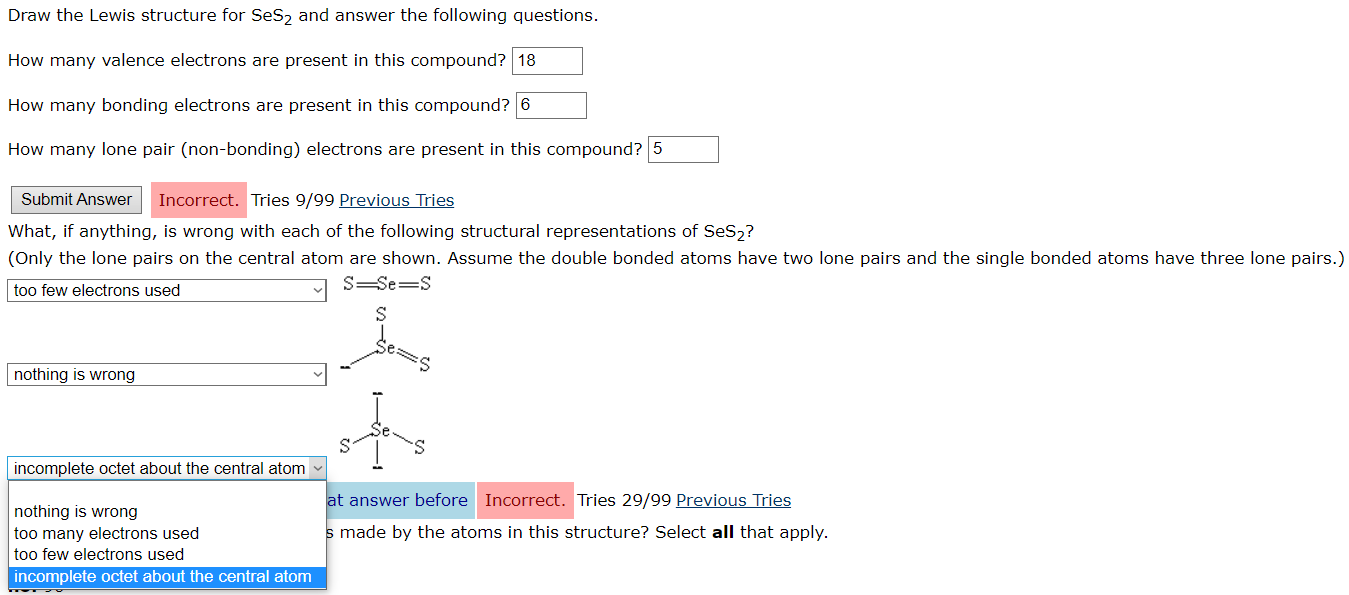The image size is (1349, 595).
Task: Click the S=Se=S structure drawing
Action: (x=388, y=283)
